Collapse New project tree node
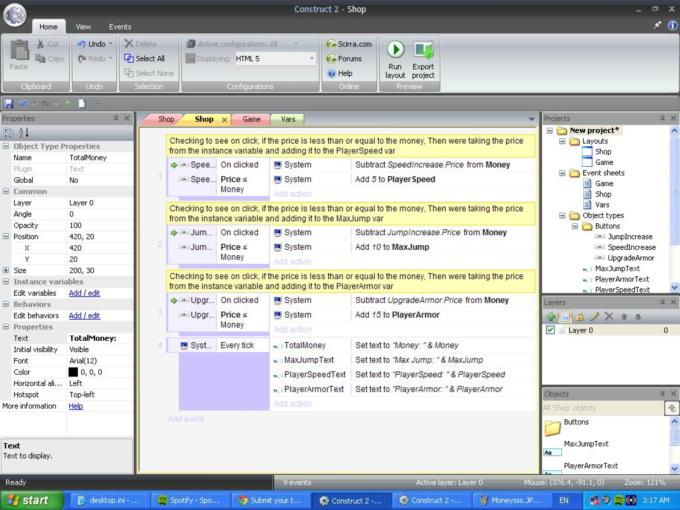The image size is (680, 510). pyautogui.click(x=549, y=130)
